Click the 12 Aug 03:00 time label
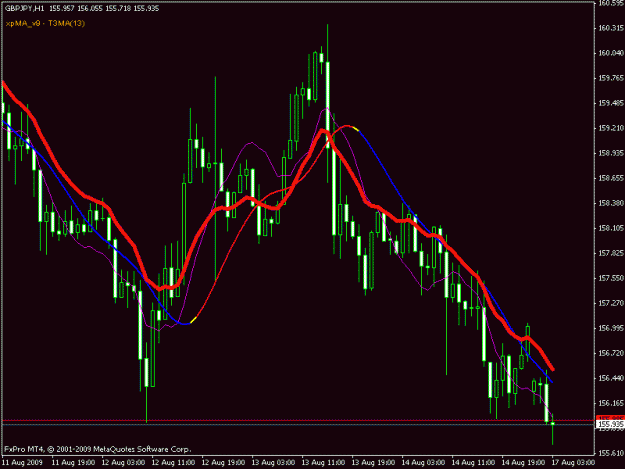The width and height of the screenshot is (625, 469). 123,463
